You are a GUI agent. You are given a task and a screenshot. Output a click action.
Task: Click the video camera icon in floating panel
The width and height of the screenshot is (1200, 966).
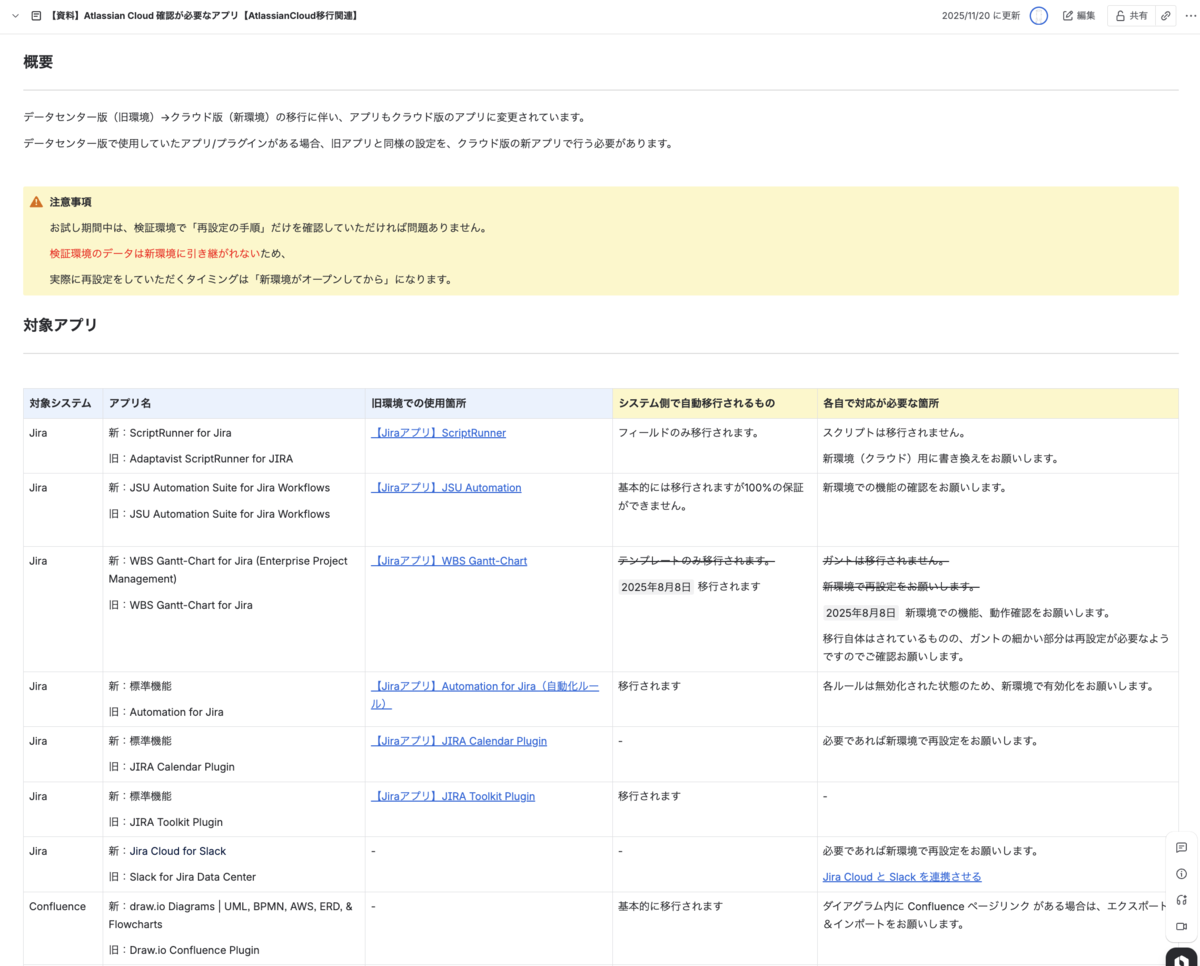pyautogui.click(x=1181, y=926)
